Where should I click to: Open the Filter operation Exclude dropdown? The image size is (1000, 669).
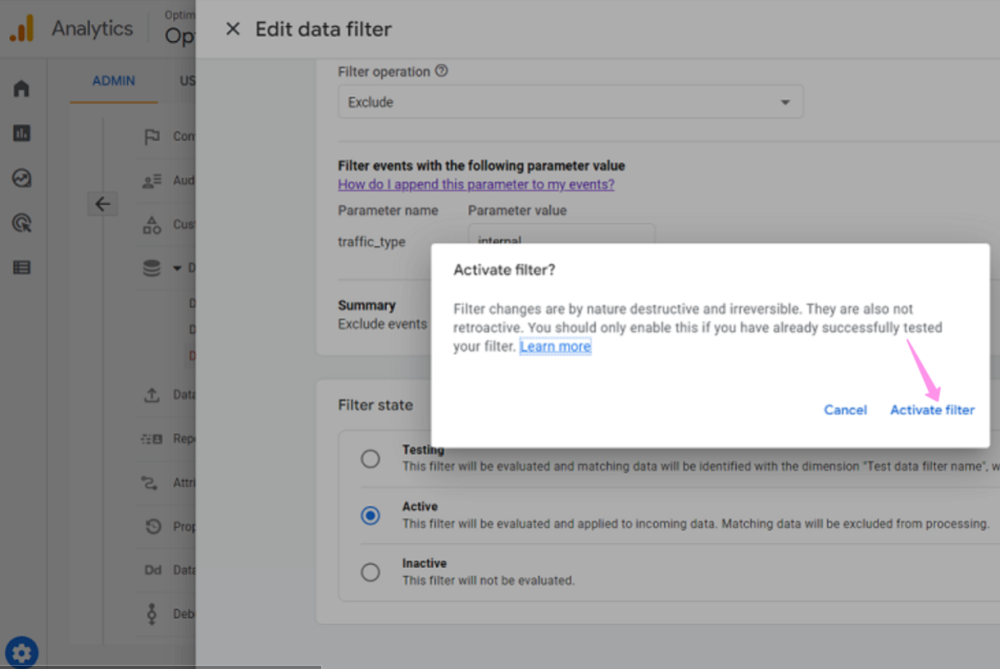(x=570, y=102)
